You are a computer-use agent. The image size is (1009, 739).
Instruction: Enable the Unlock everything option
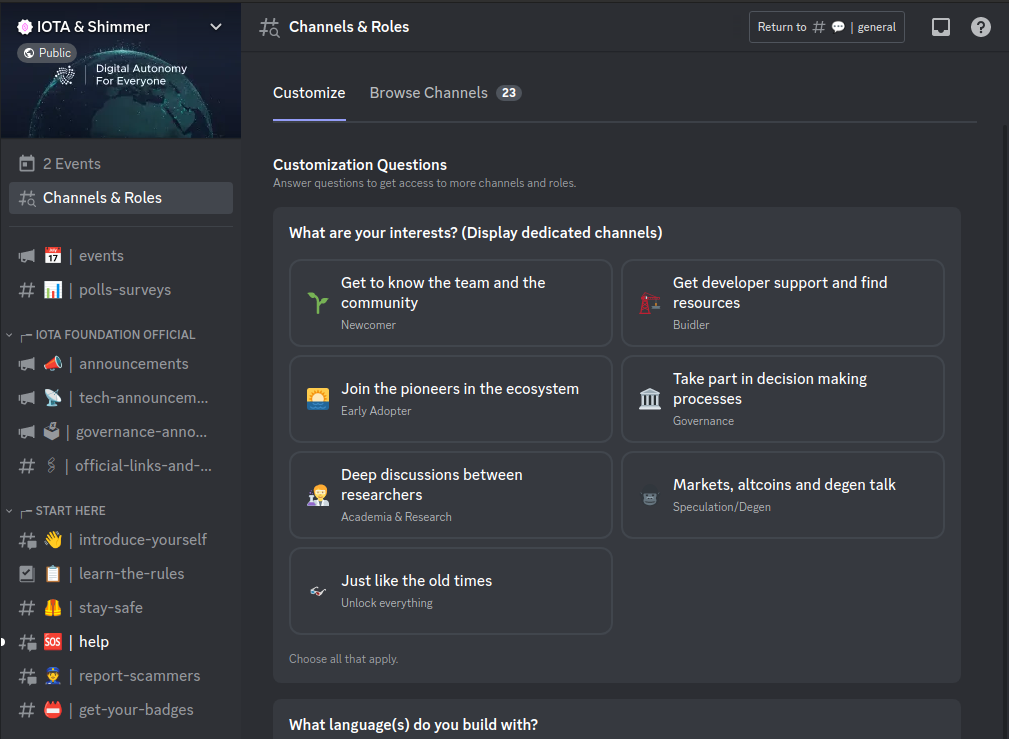[x=450, y=590]
